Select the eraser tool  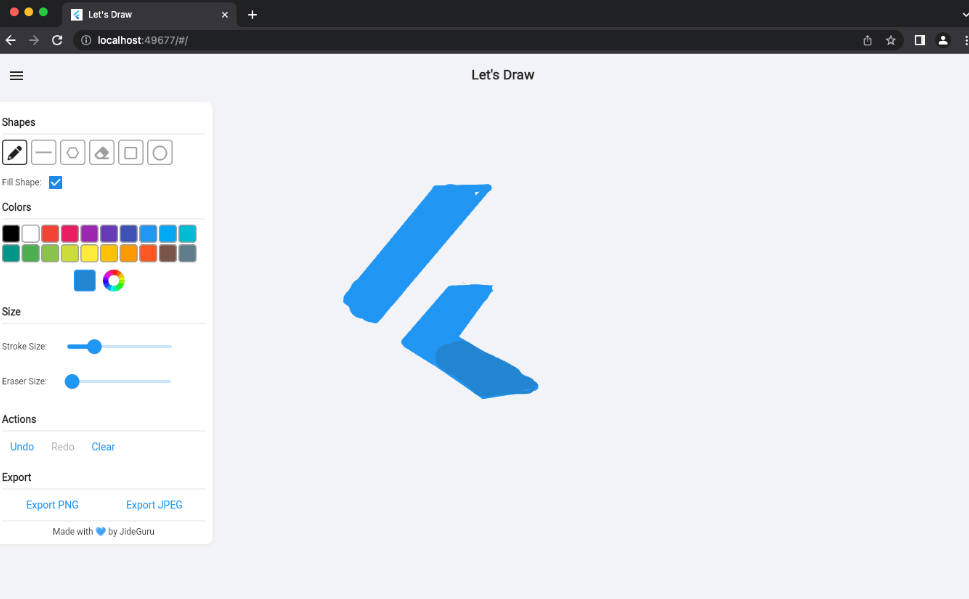(102, 152)
